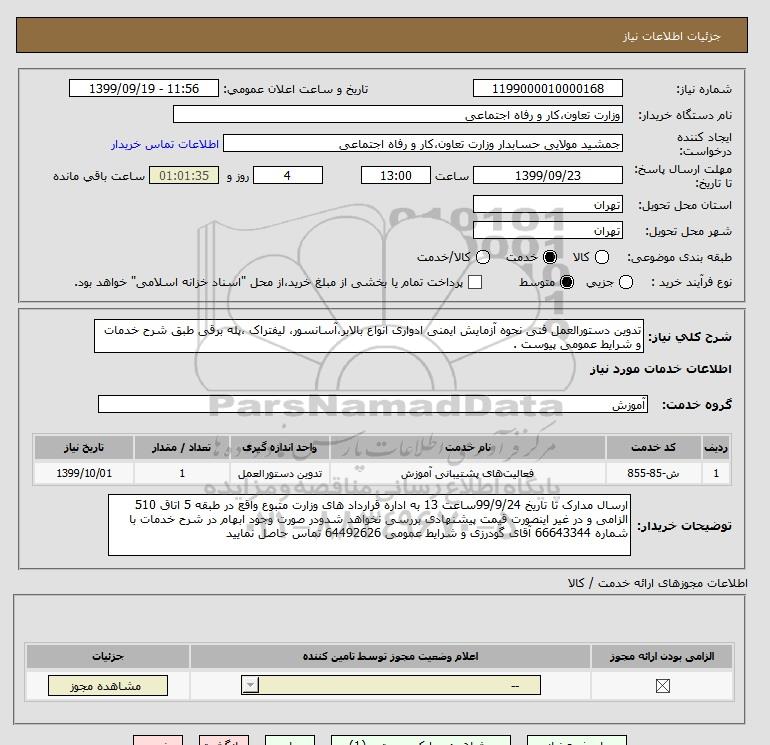
Task: Click the ردیف column header
Action: [x=716, y=447]
